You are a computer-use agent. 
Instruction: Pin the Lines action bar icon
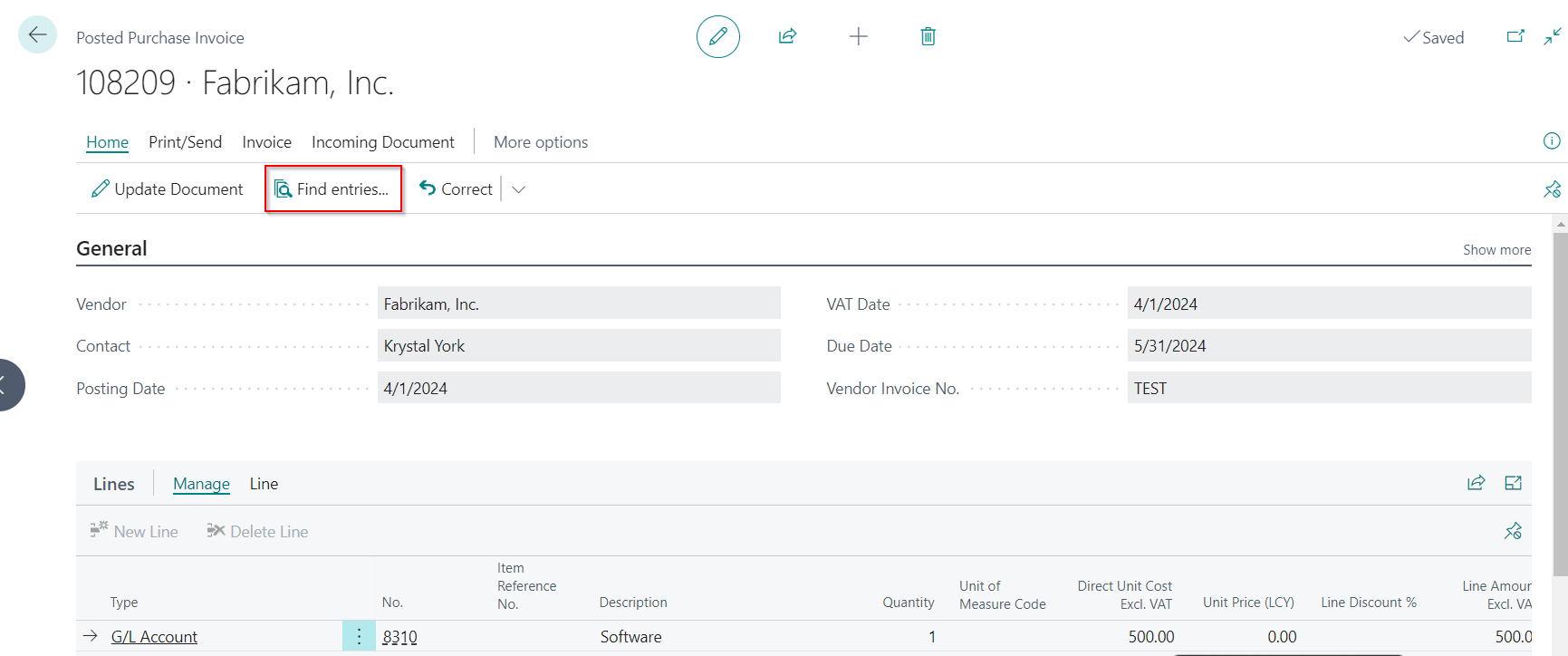click(1513, 531)
